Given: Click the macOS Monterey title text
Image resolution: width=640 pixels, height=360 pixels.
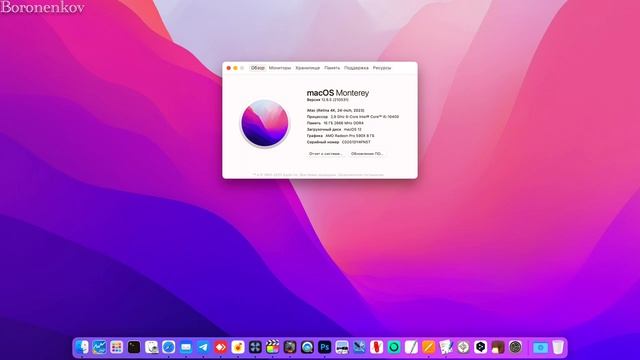Looking at the screenshot, I should (x=338, y=93).
